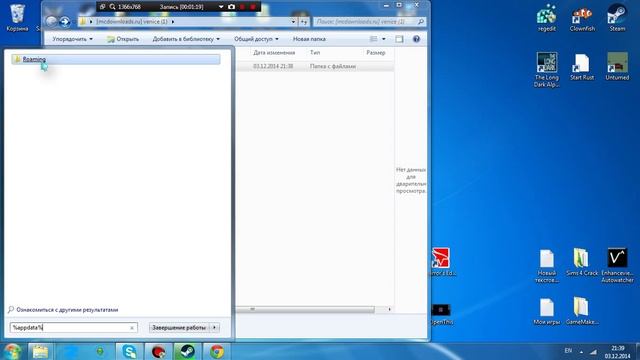This screenshot has width=640, height=360.
Task: Launch Clownfish desktop shortcut
Action: click(582, 18)
